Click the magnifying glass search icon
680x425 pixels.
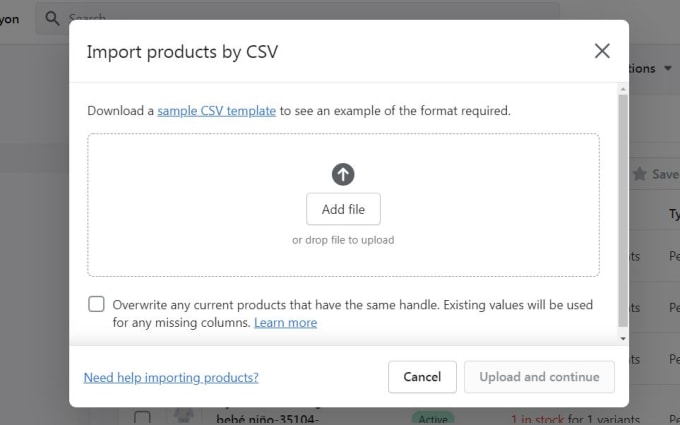click(x=52, y=18)
